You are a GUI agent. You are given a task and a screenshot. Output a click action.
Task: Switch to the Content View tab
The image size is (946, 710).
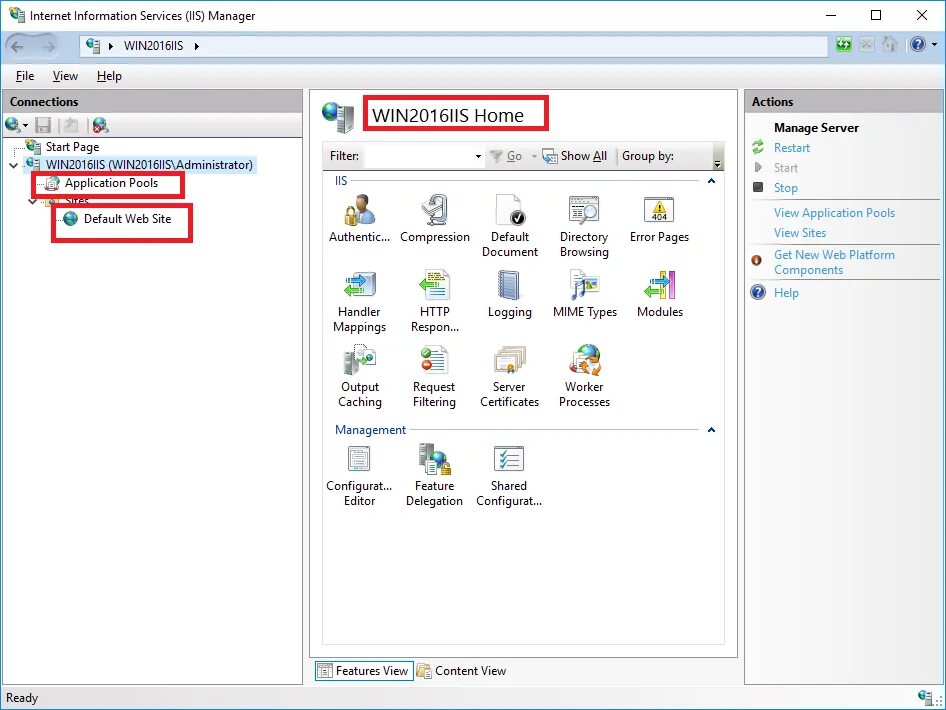[462, 671]
